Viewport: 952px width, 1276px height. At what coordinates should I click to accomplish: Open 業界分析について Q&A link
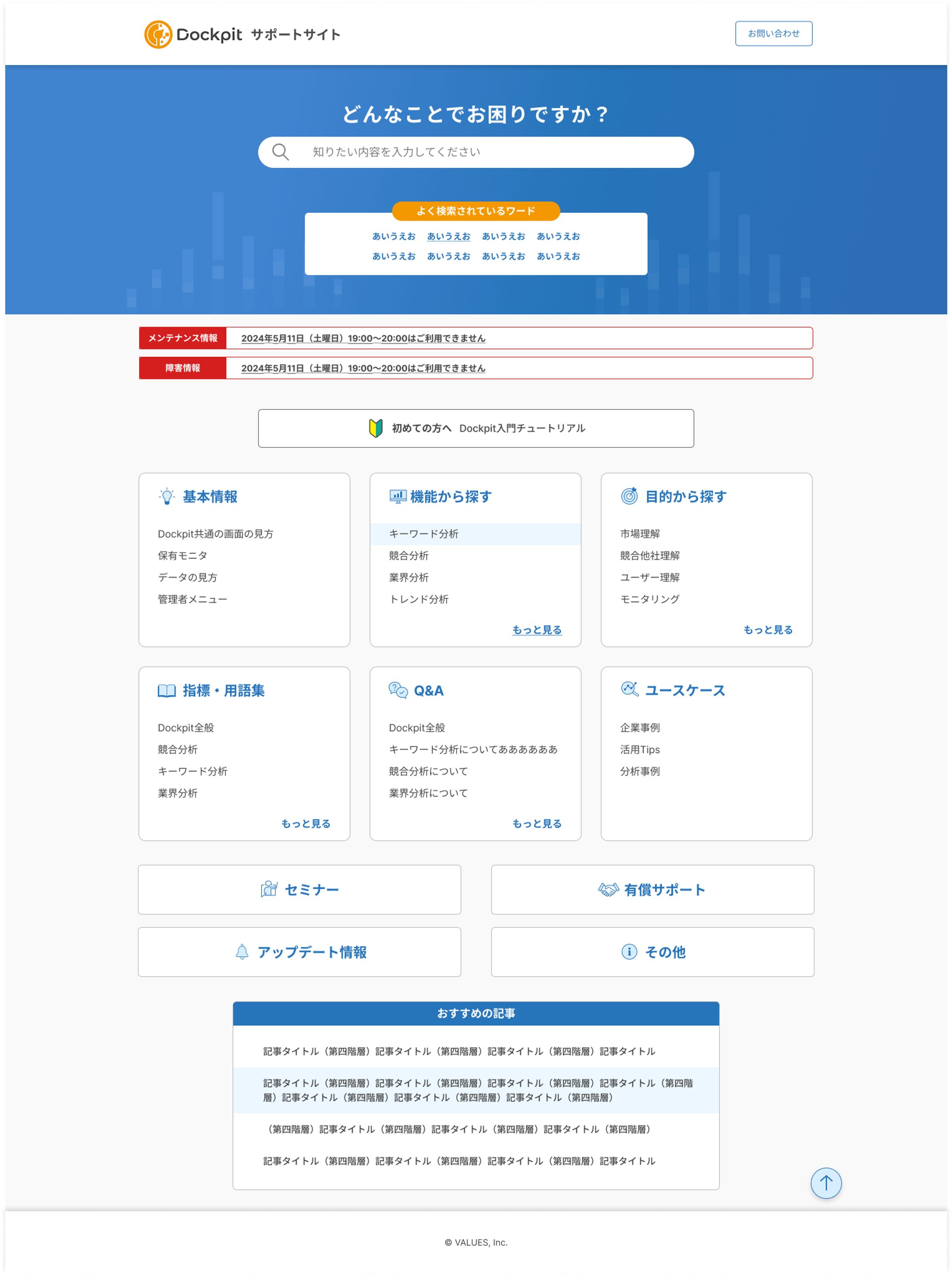tap(428, 793)
